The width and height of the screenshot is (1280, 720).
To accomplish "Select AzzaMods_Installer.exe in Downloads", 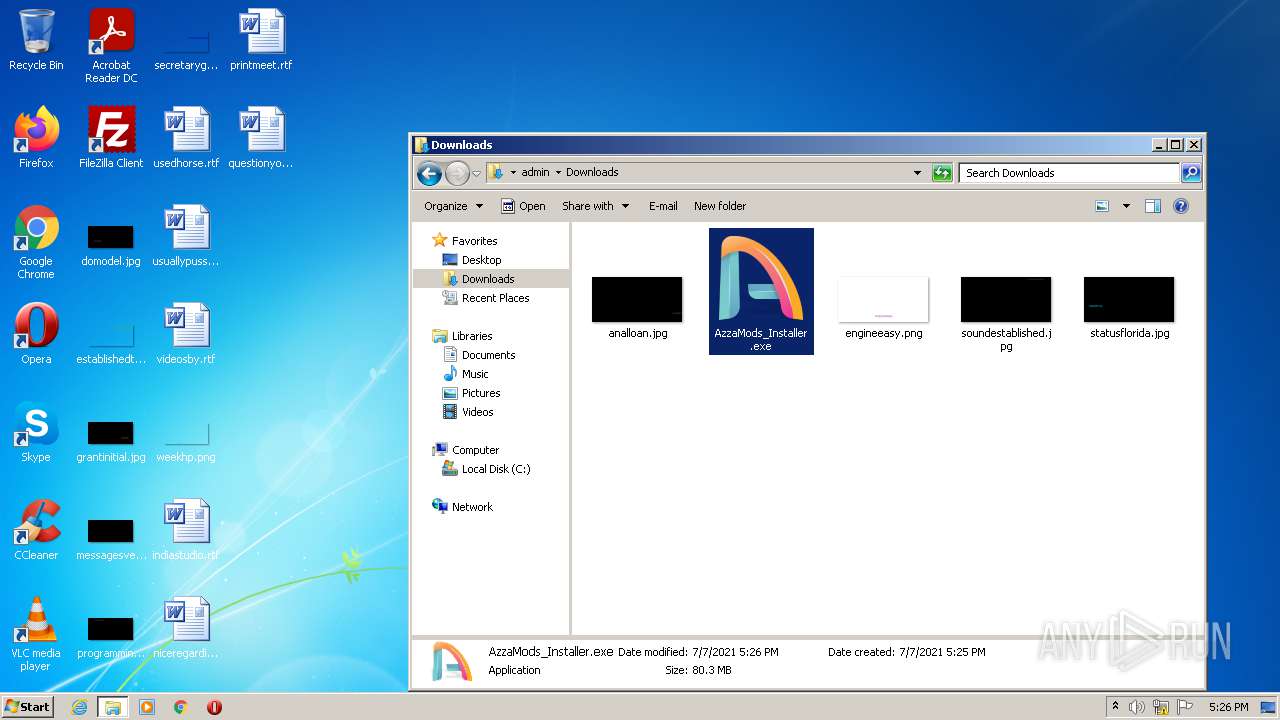I will coord(761,291).
